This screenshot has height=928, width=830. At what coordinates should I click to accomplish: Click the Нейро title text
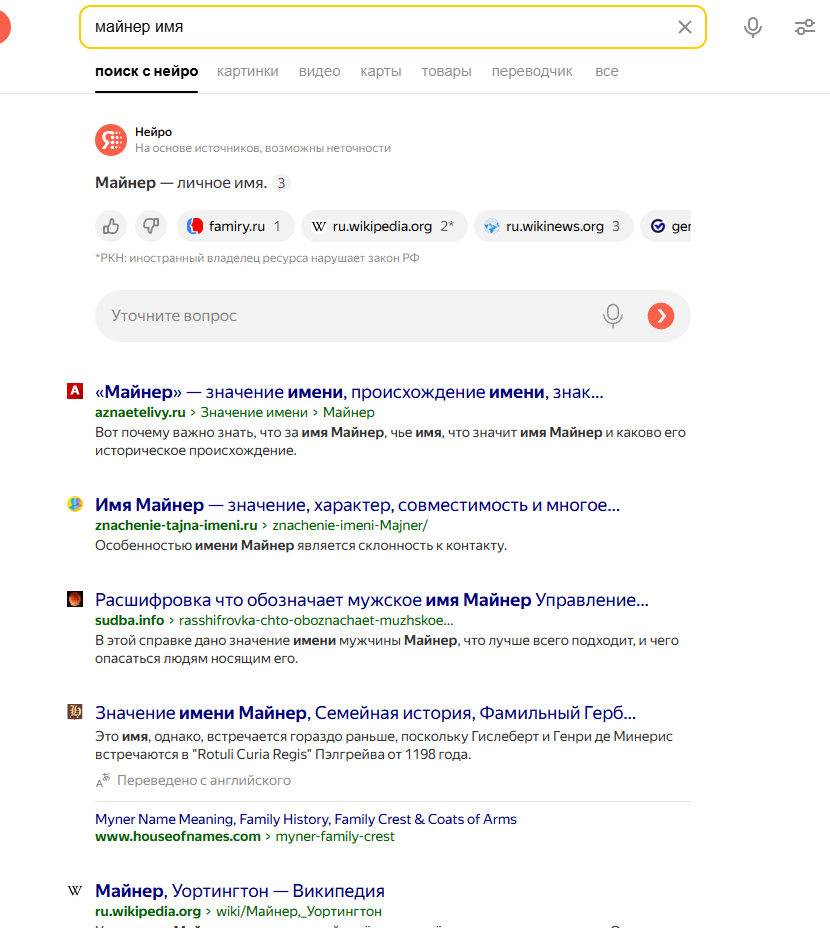click(x=153, y=132)
